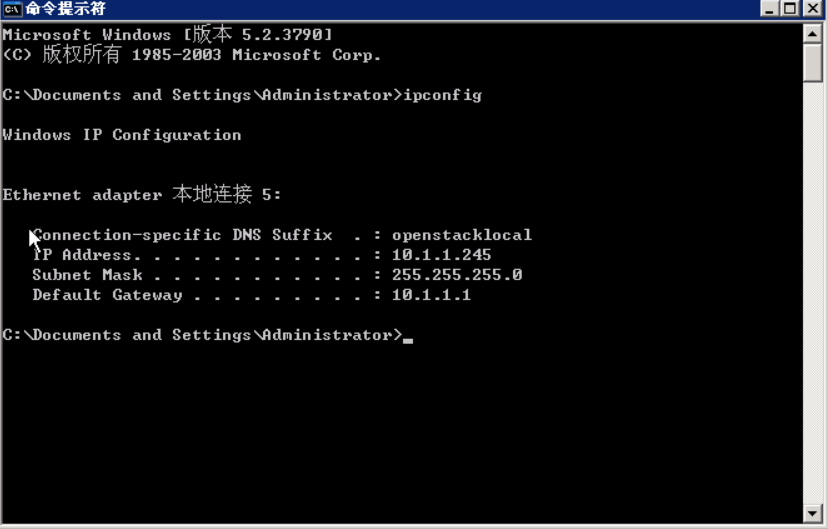Click the Microsoft Windows version 5.2.3790 line
Viewport: 828px width, 529px height.
click(x=167, y=35)
